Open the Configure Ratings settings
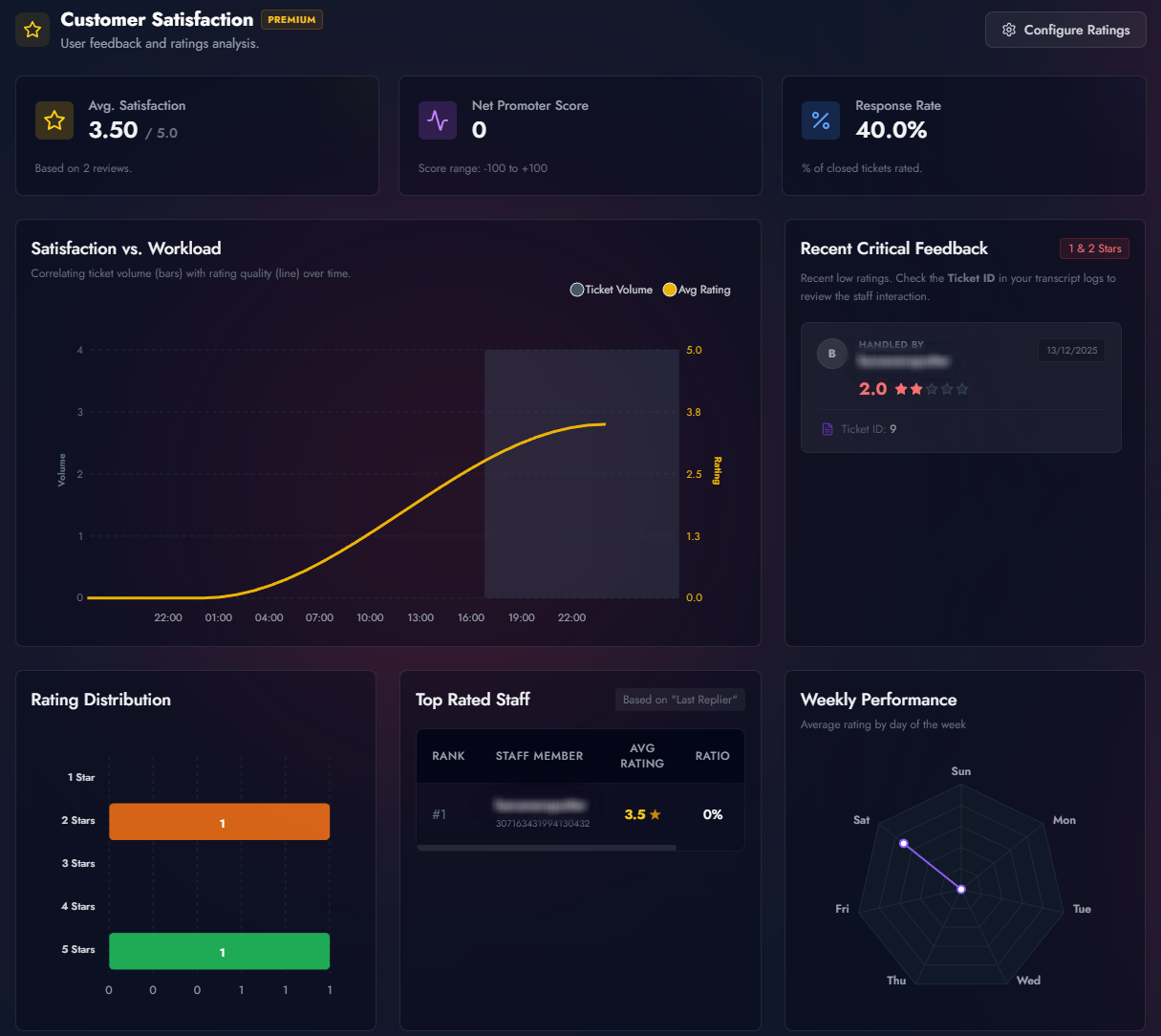Viewport: 1161px width, 1036px height. (x=1065, y=30)
